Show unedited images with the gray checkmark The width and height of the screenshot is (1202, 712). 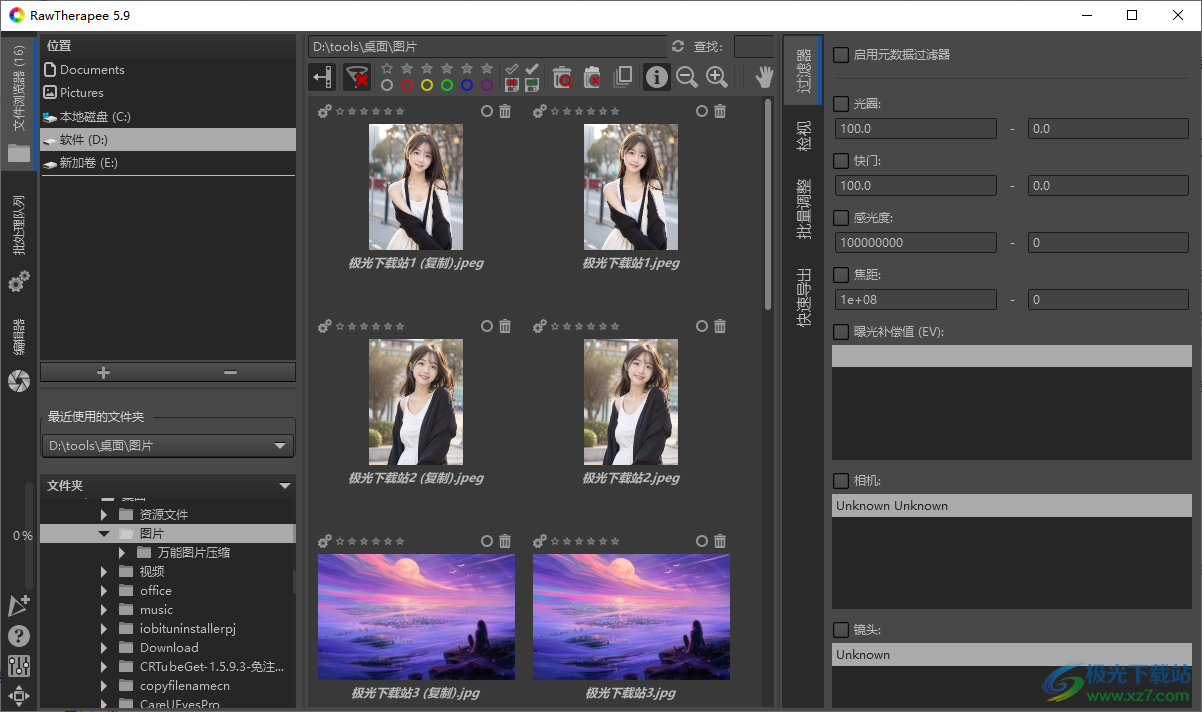point(512,69)
